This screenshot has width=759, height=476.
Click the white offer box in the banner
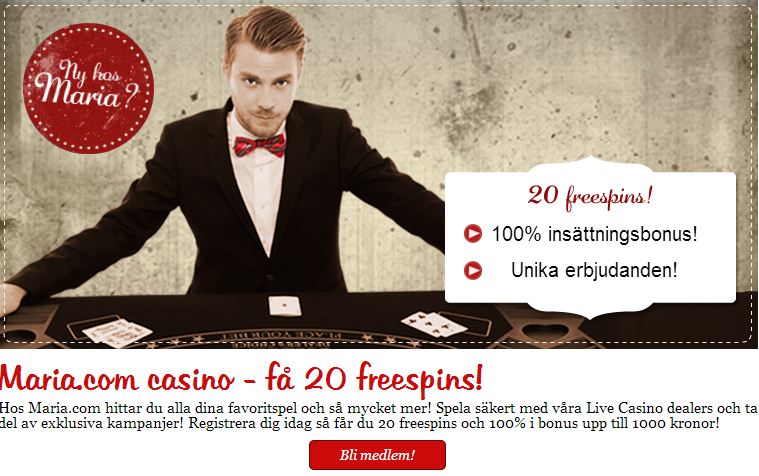click(590, 237)
